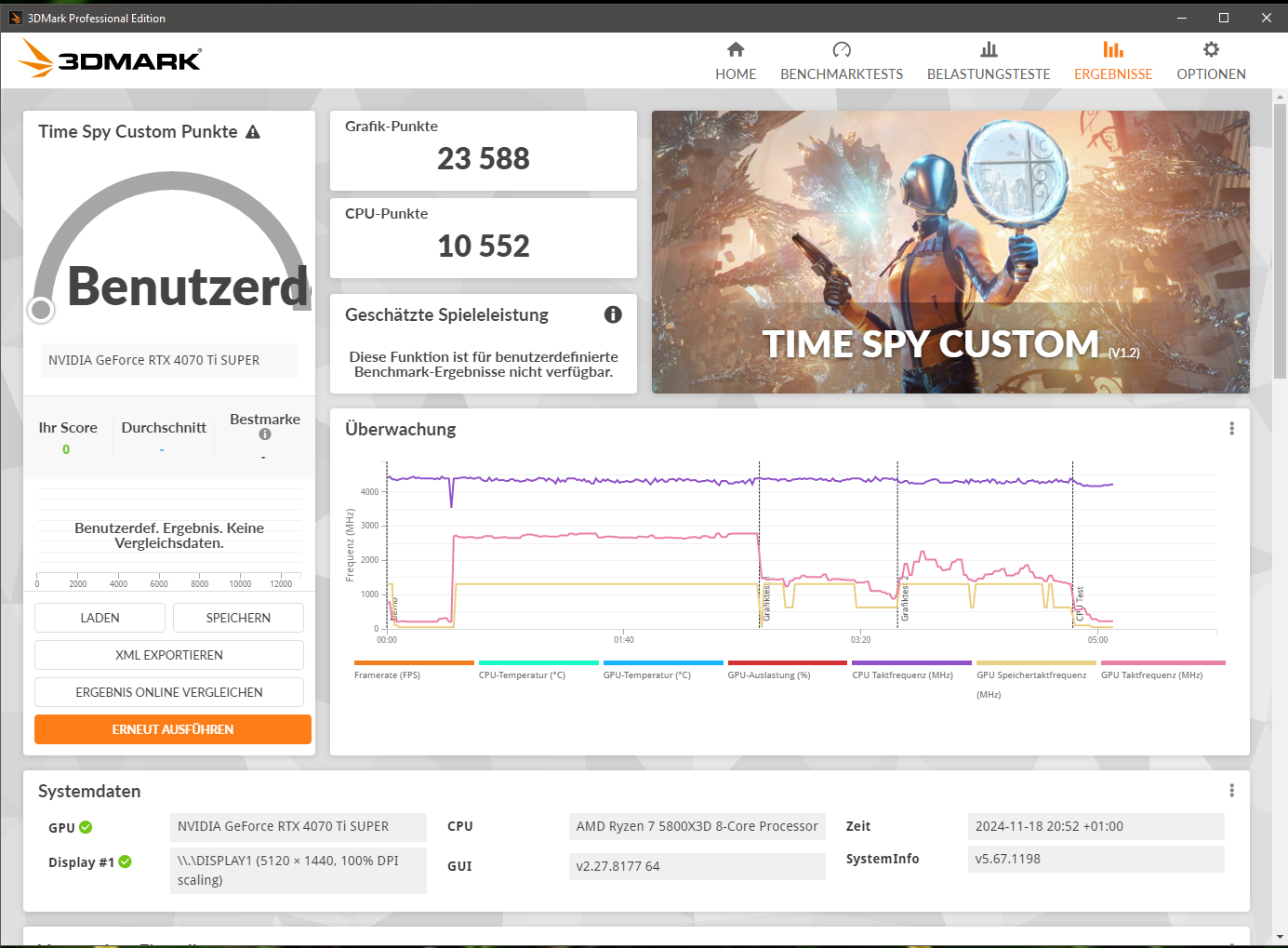
Task: Switch to BELASTUNGSTESTE tab
Action: click(x=989, y=61)
